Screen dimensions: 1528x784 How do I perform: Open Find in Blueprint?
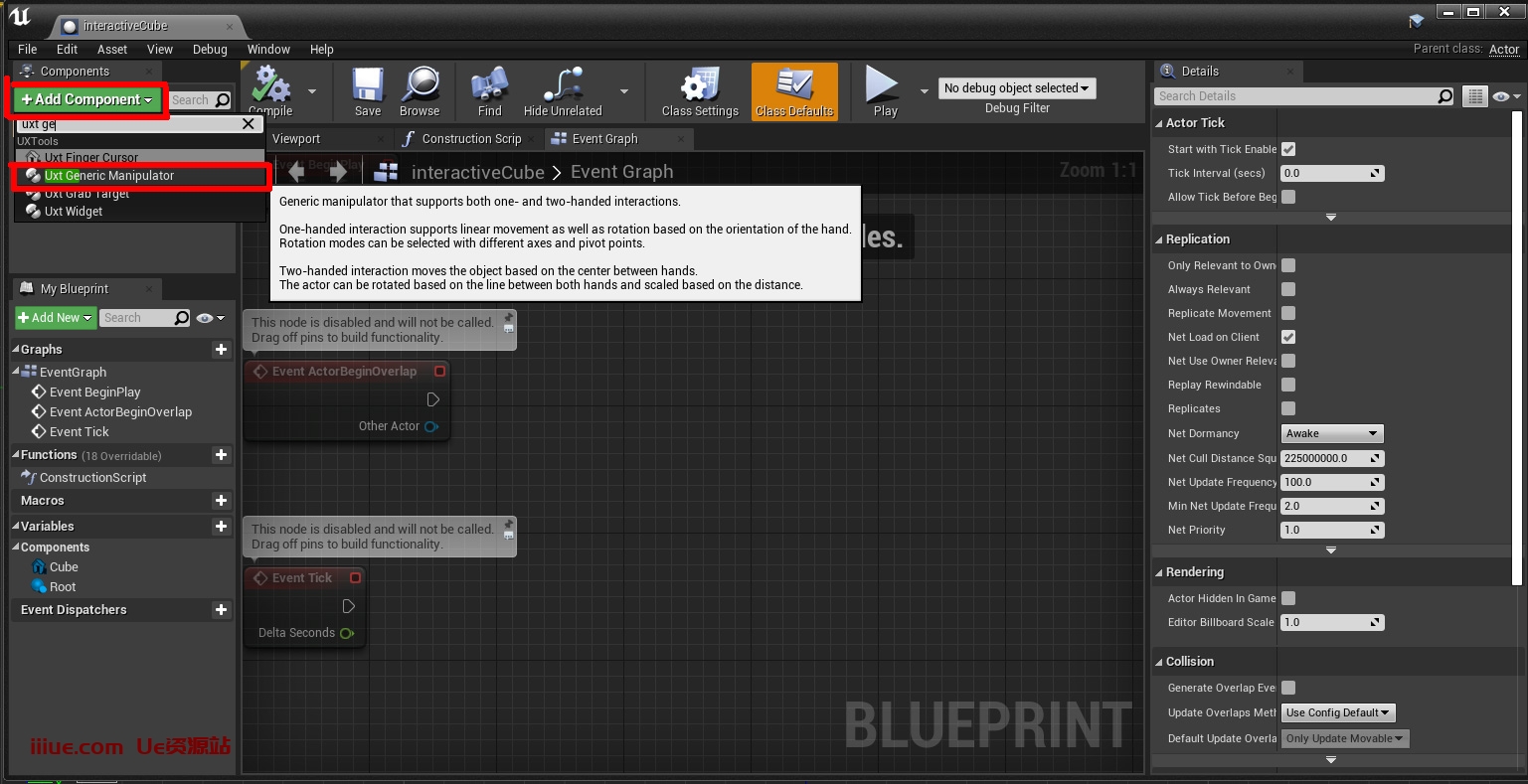click(x=489, y=86)
